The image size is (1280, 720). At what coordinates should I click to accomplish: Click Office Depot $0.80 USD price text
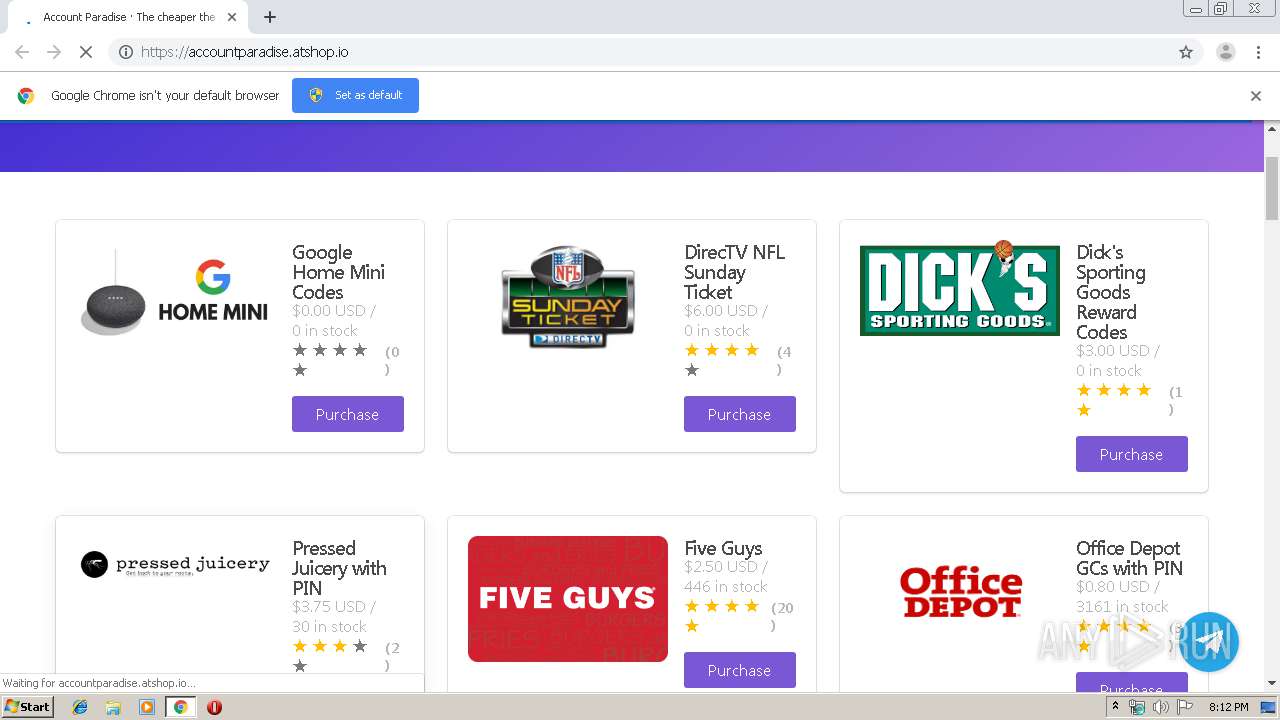point(1118,587)
